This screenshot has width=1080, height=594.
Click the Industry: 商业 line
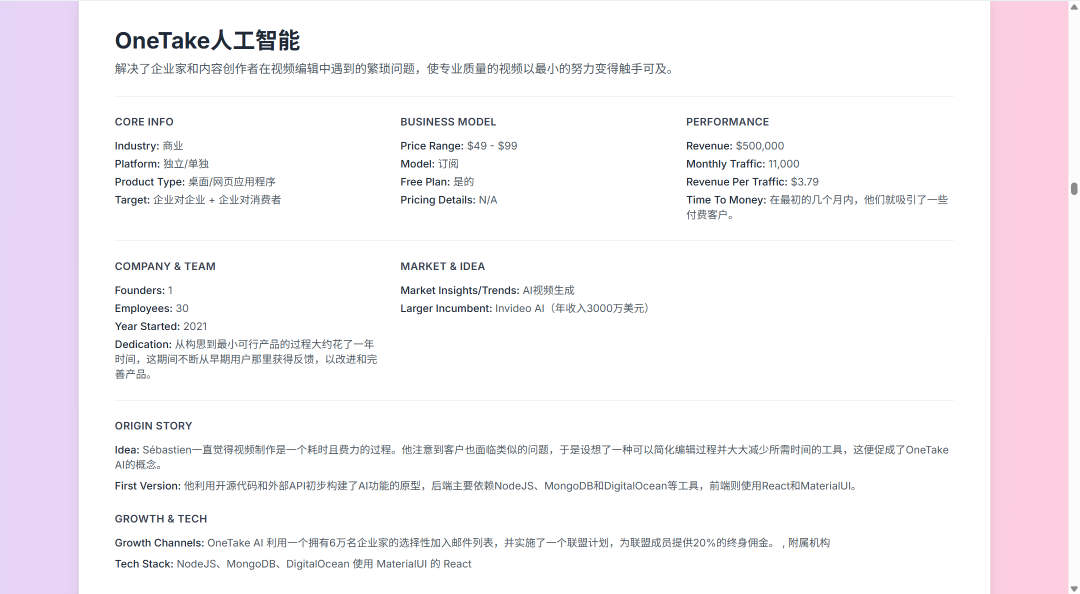(149, 146)
